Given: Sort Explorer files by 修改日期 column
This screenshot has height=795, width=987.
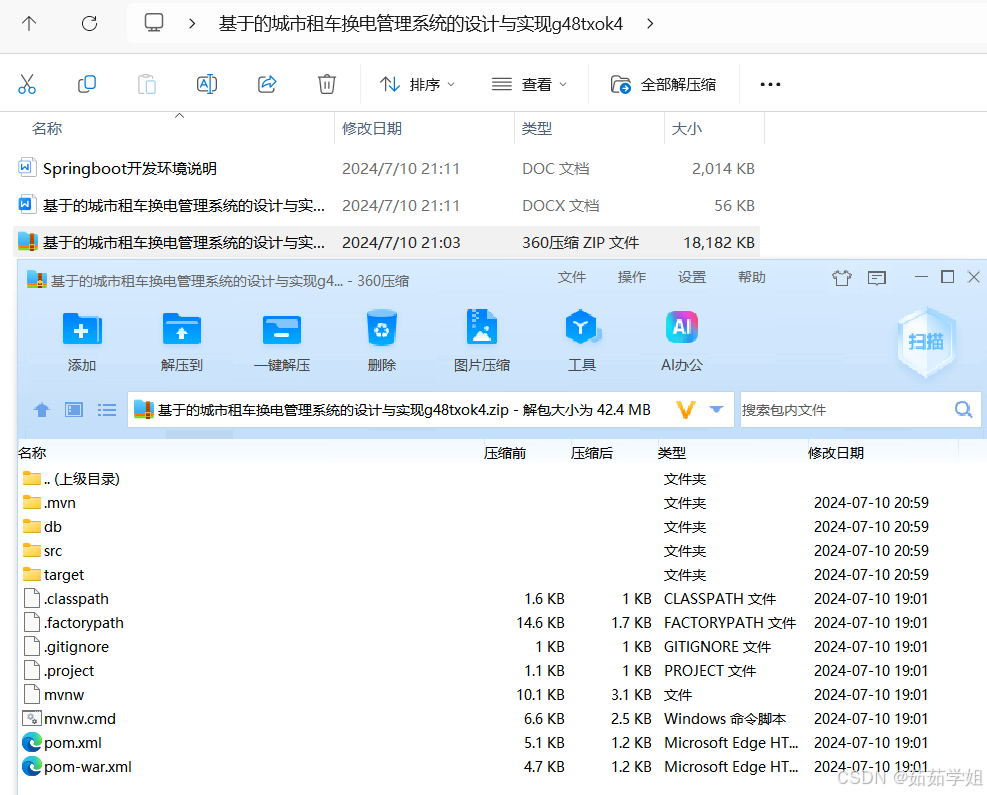Looking at the screenshot, I should click(x=372, y=128).
